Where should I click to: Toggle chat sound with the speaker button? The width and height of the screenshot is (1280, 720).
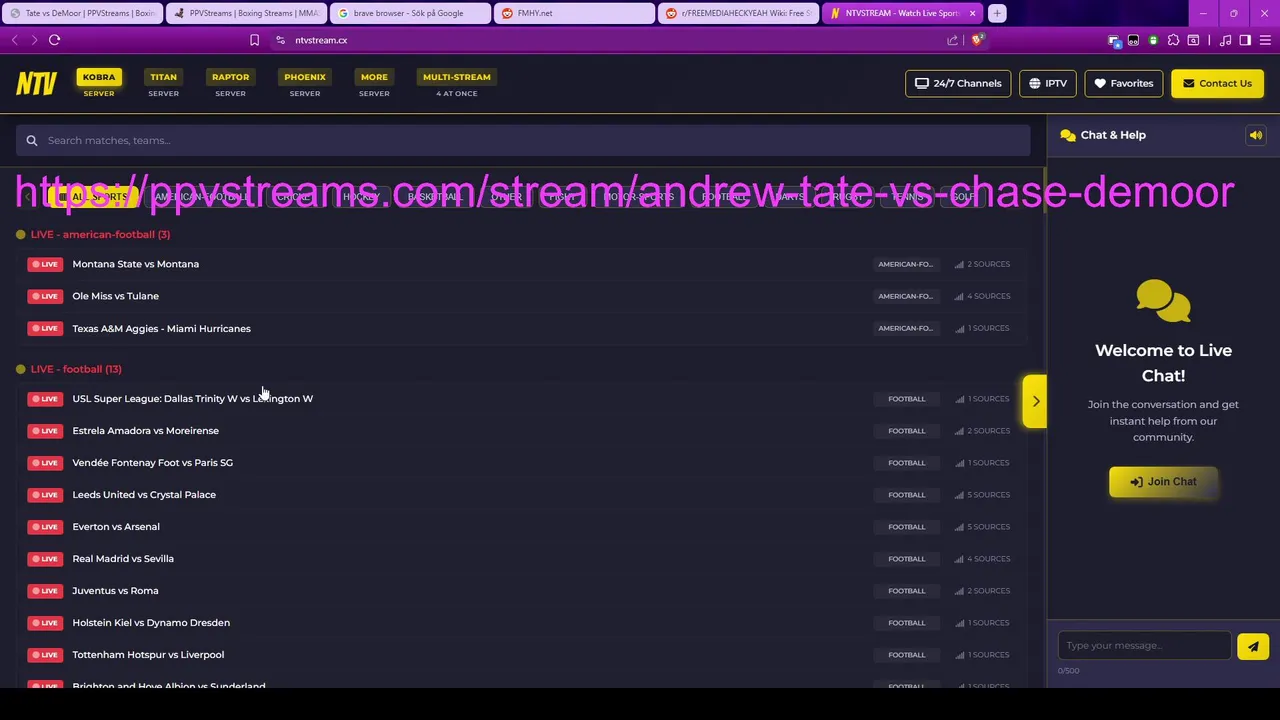pos(1256,135)
